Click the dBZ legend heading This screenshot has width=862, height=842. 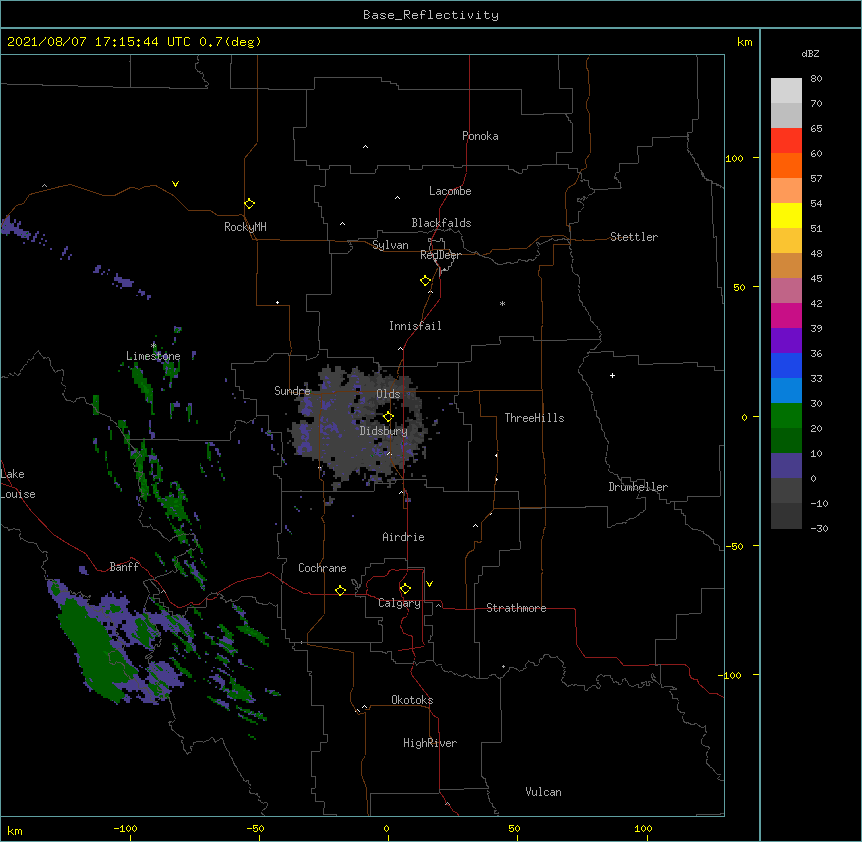click(810, 53)
